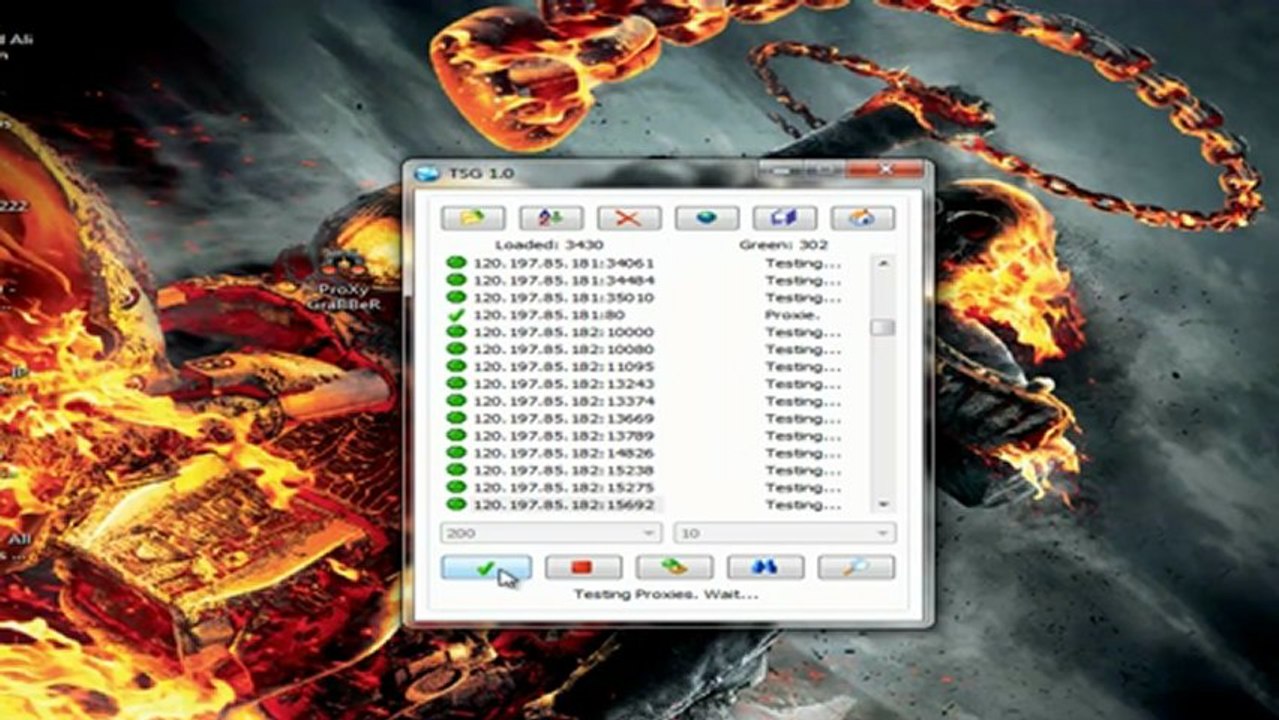1279x720 pixels.
Task: Click green dot beside 120.197.85.182:15692
Action: pyautogui.click(x=456, y=505)
